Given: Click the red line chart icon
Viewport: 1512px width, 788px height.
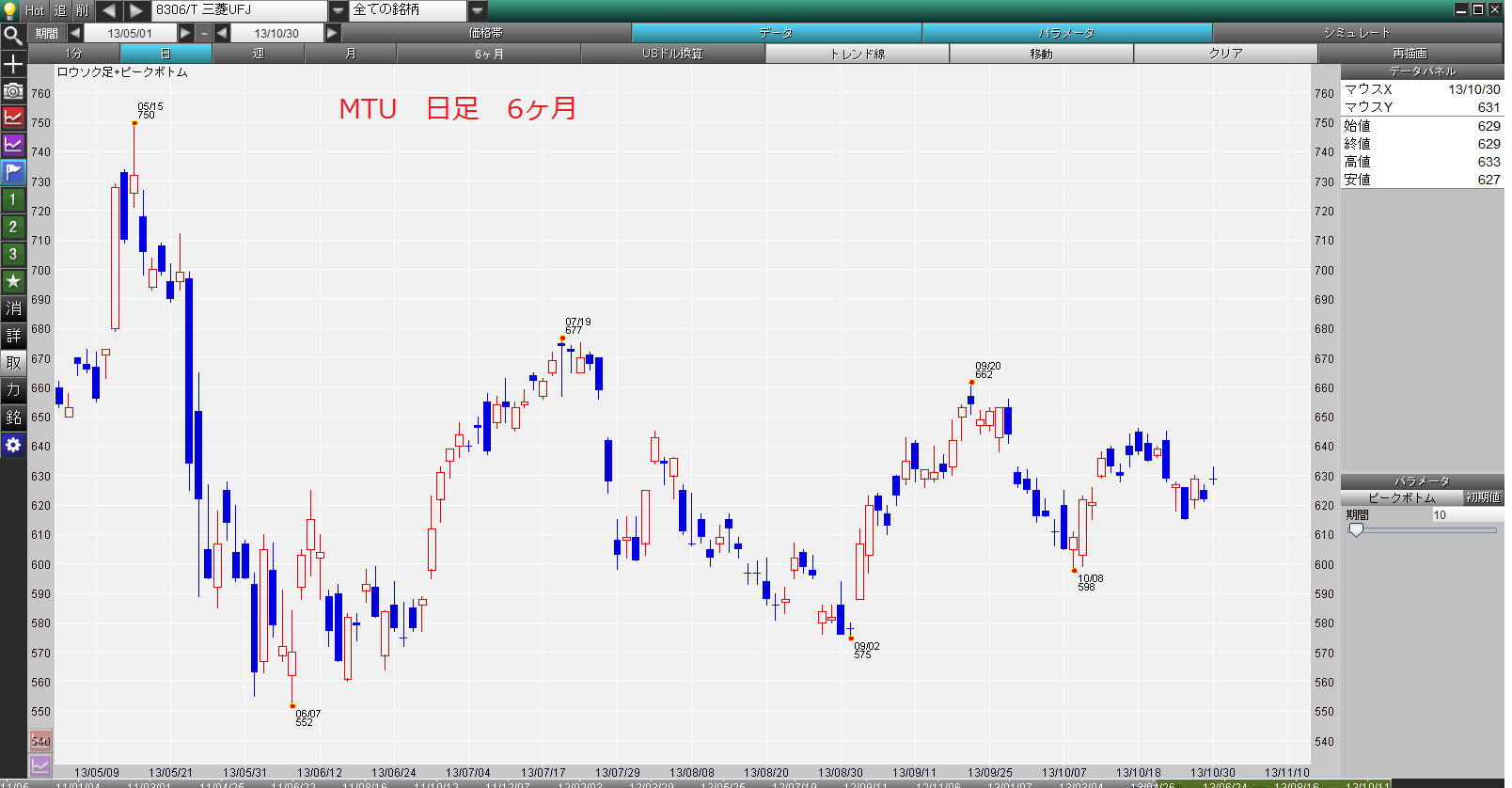Looking at the screenshot, I should coord(13,118).
